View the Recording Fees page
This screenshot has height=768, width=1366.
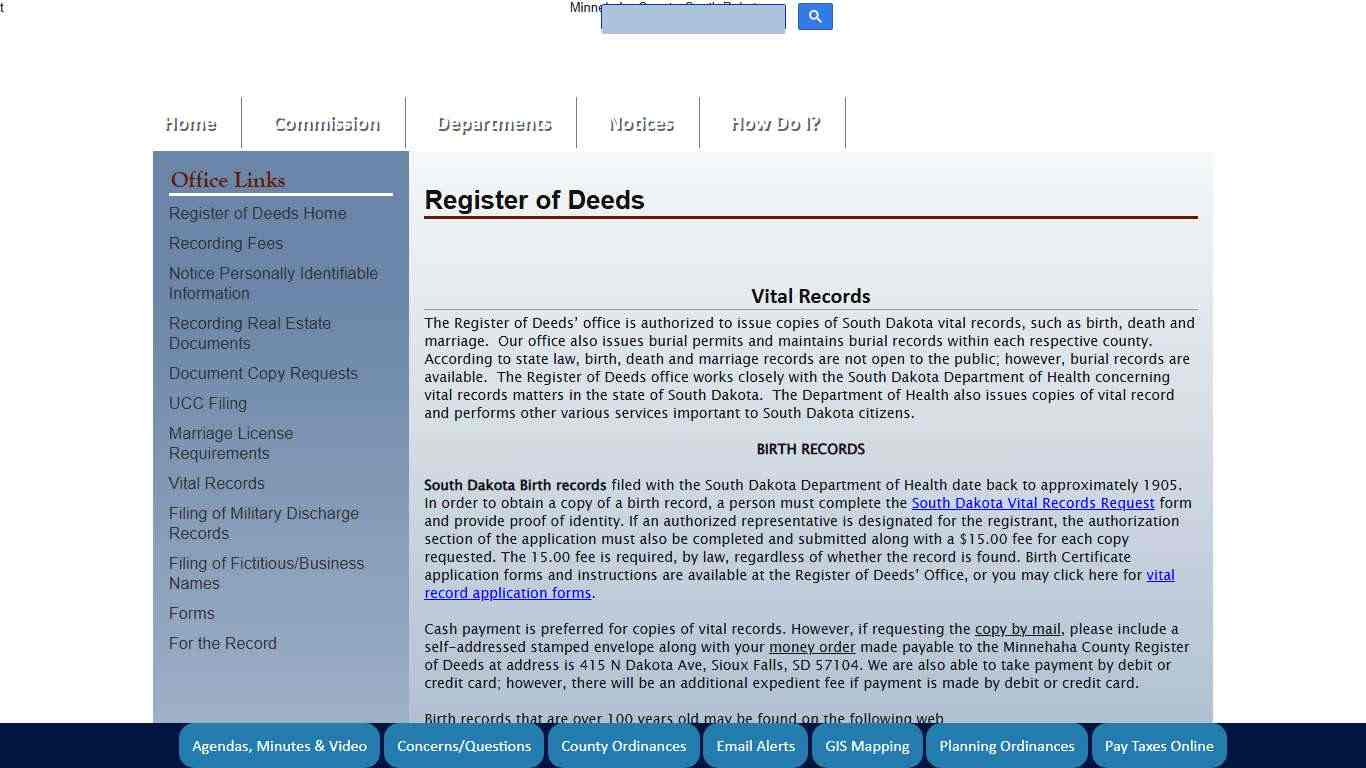tap(225, 243)
